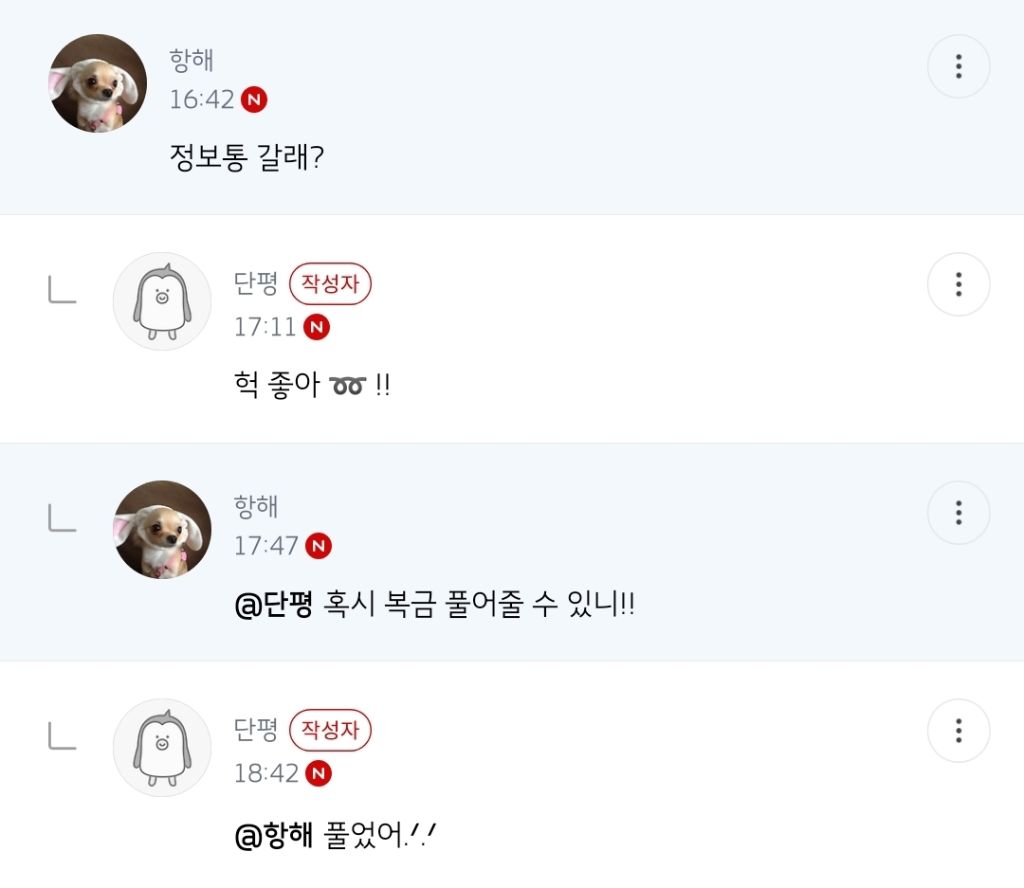Open the three-dot menu on 단평's 18:42 comment

[958, 731]
